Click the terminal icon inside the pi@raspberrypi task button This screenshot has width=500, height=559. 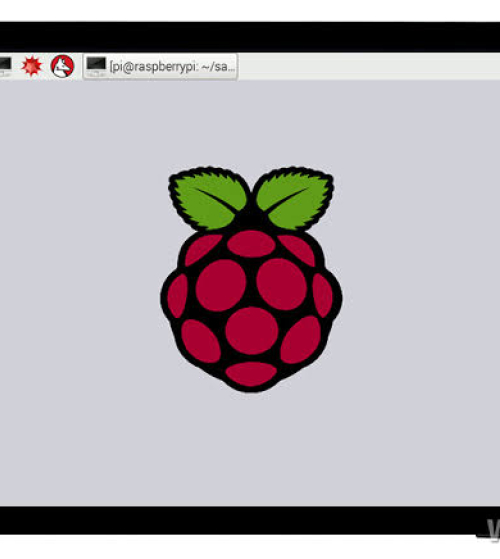[x=96, y=66]
